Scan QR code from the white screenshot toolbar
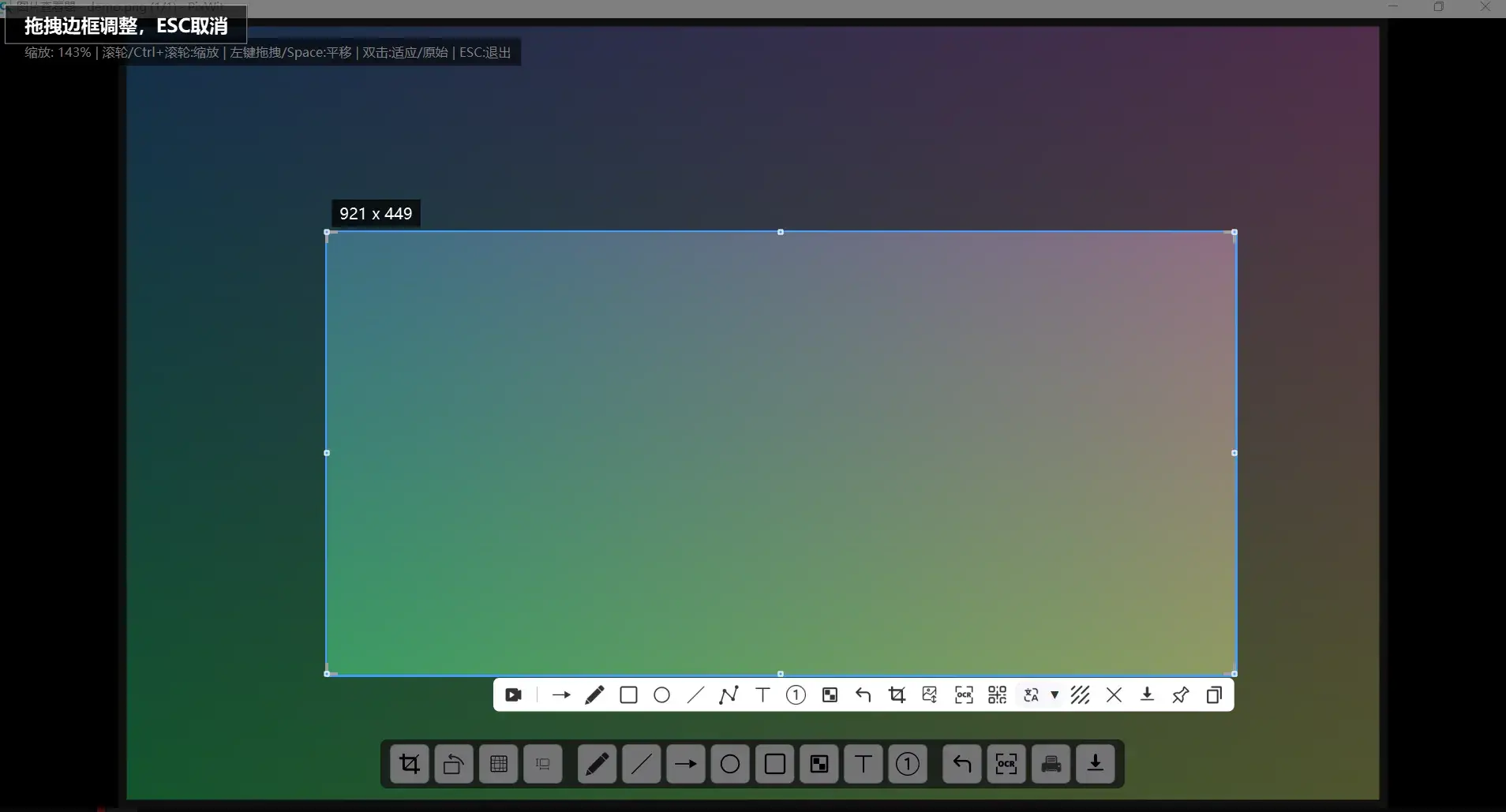1506x812 pixels. pyautogui.click(x=997, y=695)
